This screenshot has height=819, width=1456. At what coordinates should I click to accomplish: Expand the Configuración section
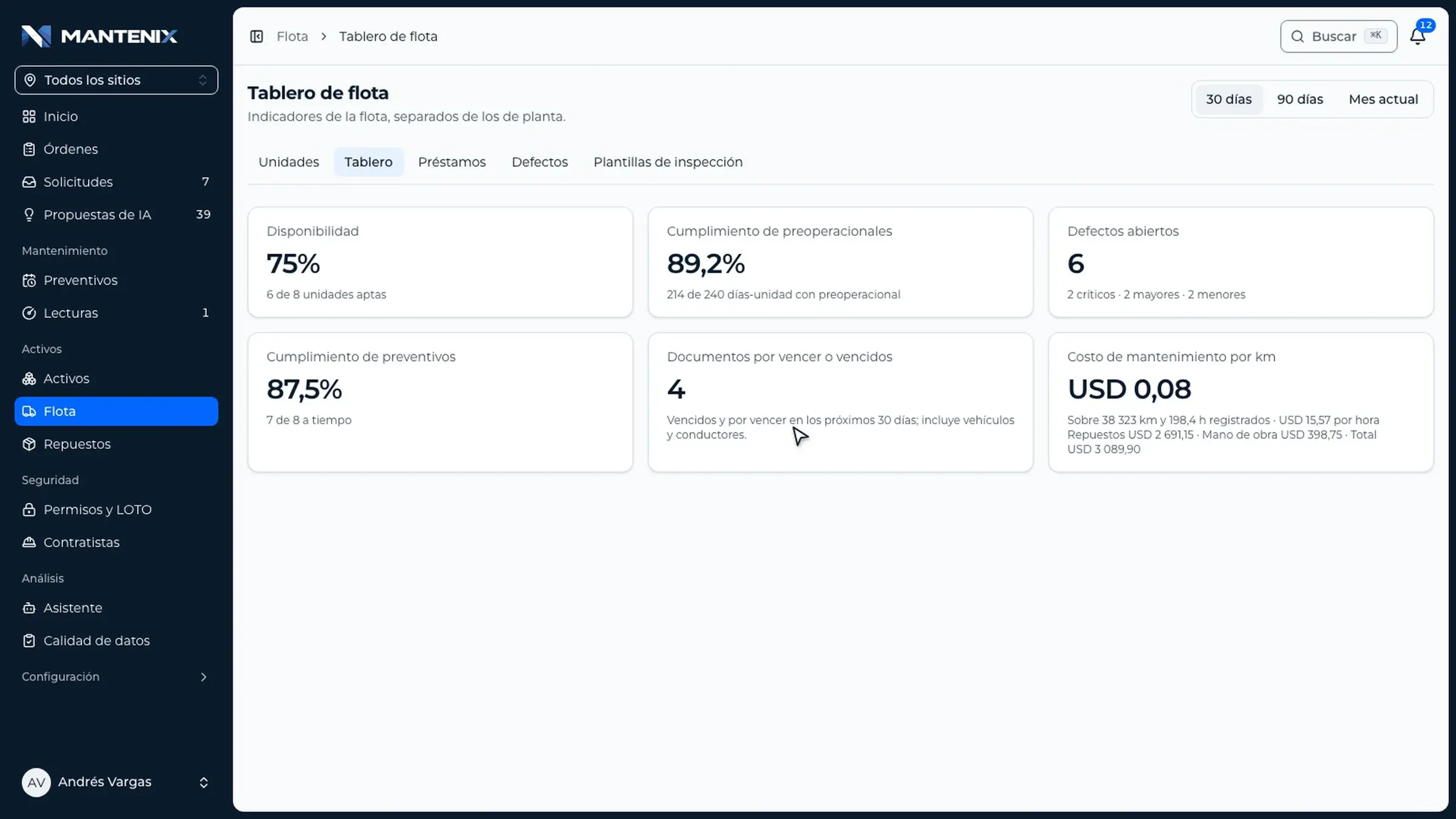click(x=115, y=677)
